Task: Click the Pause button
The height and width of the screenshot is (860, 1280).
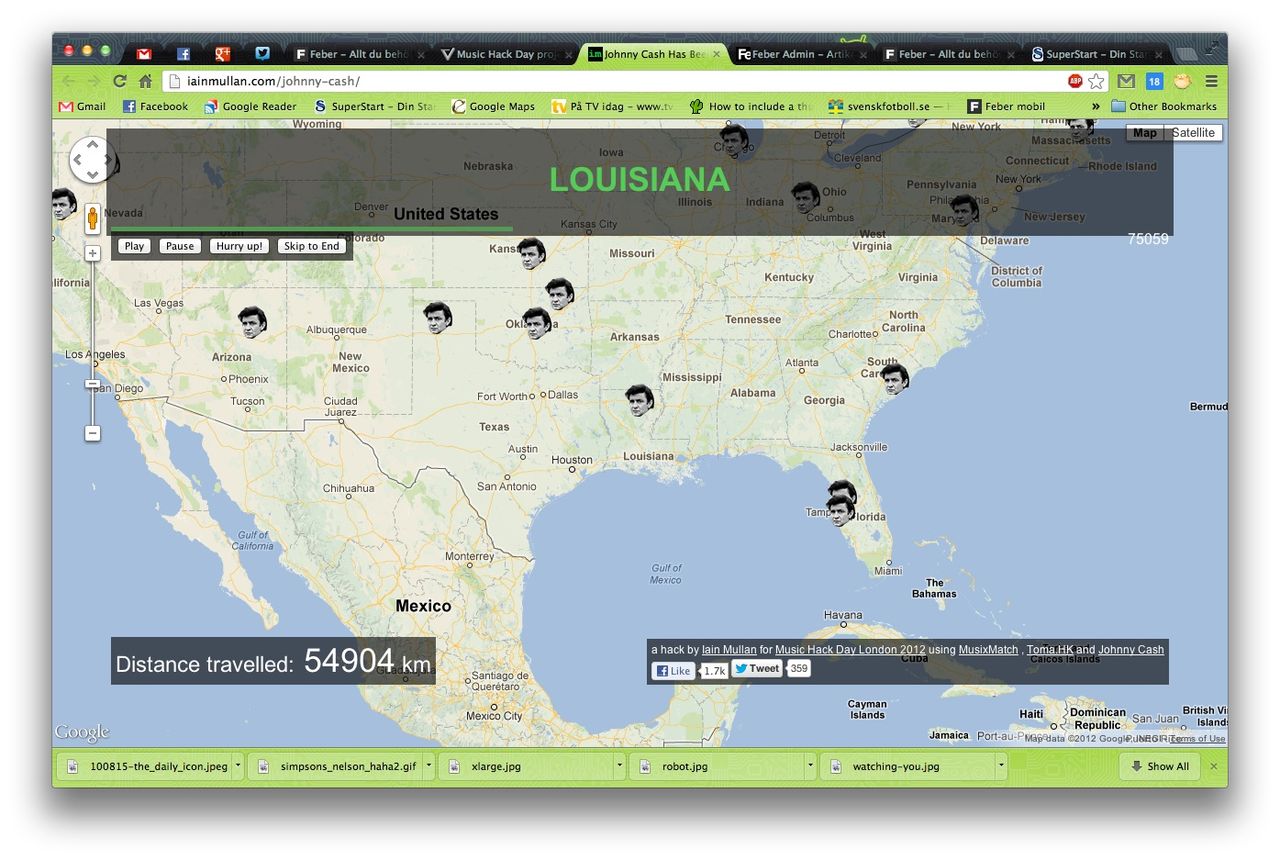Action: [180, 246]
